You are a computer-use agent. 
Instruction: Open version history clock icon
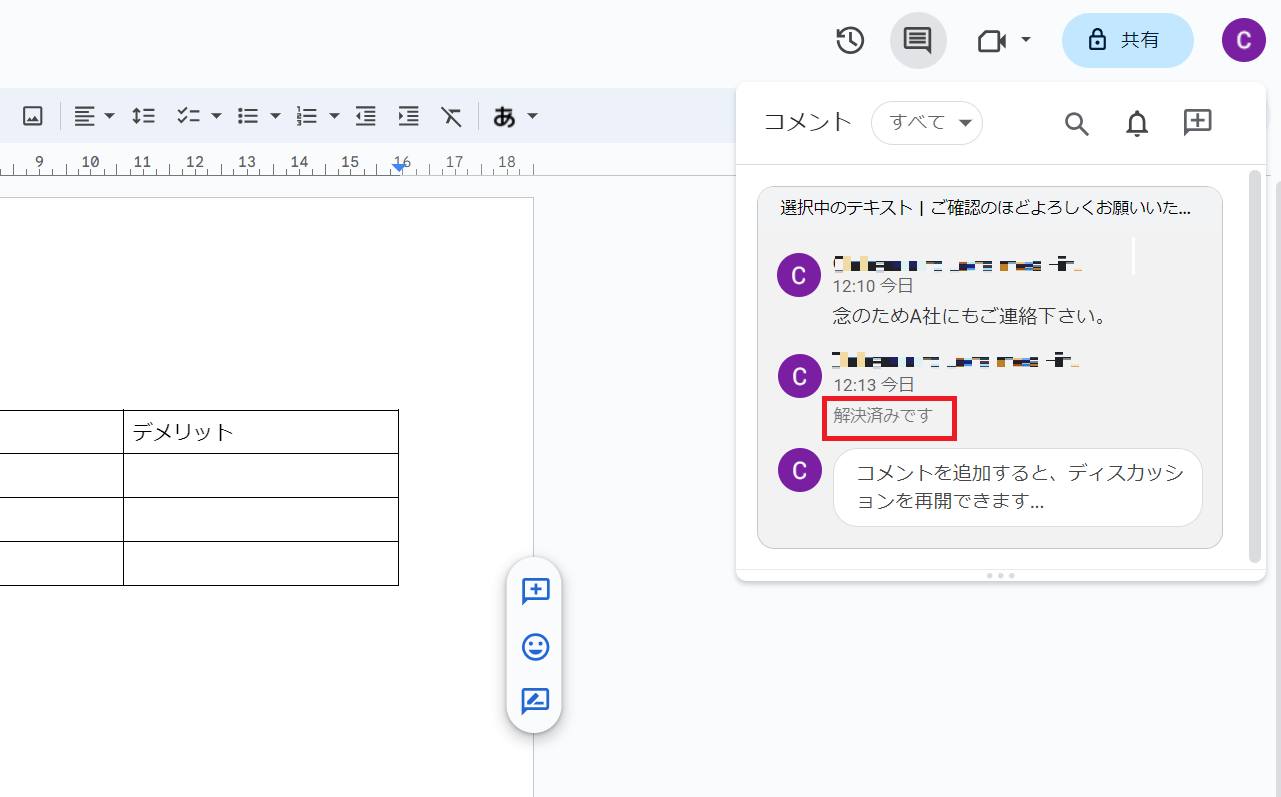tap(850, 41)
